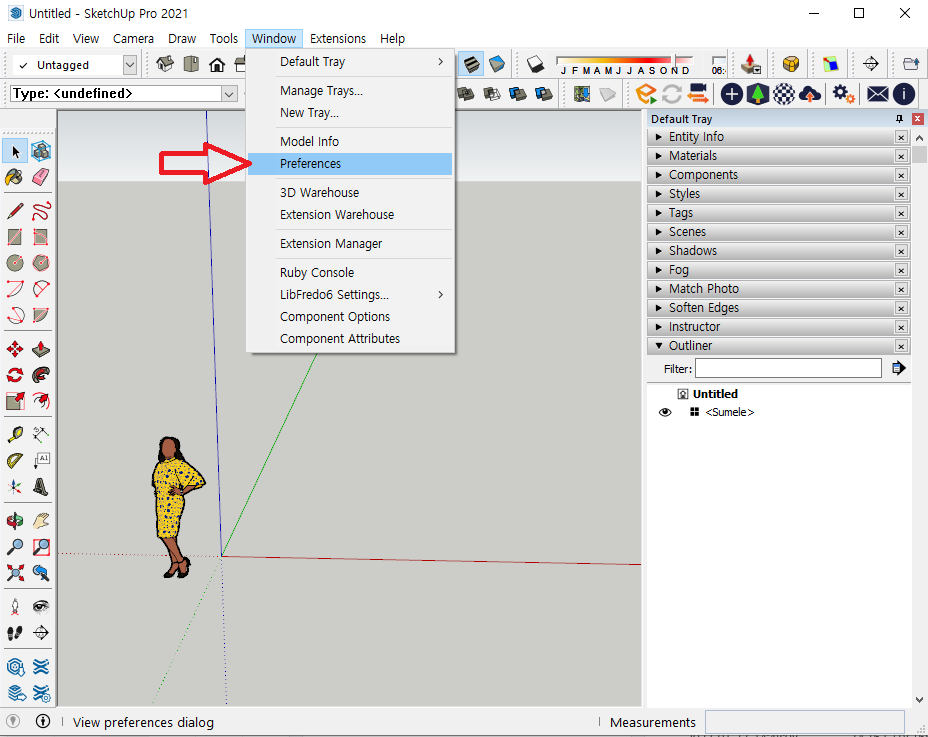Expand the Tags panel
The height and width of the screenshot is (737, 928).
tap(659, 213)
